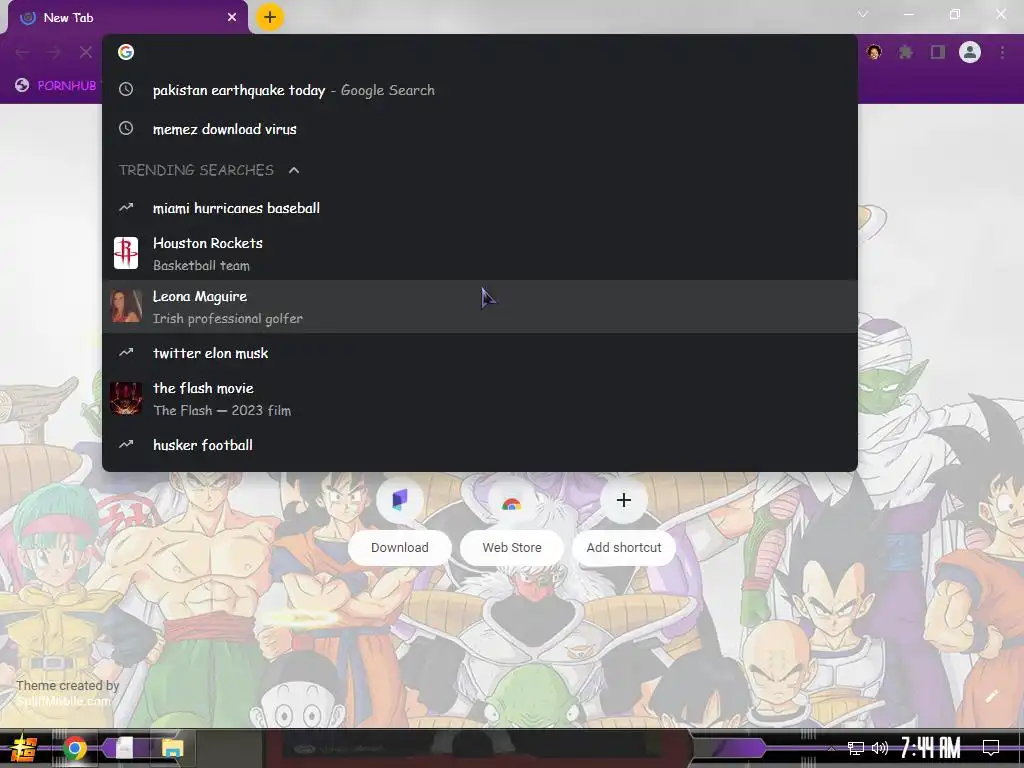Open the notification center icon
Screen dimensions: 1024x768
991,748
